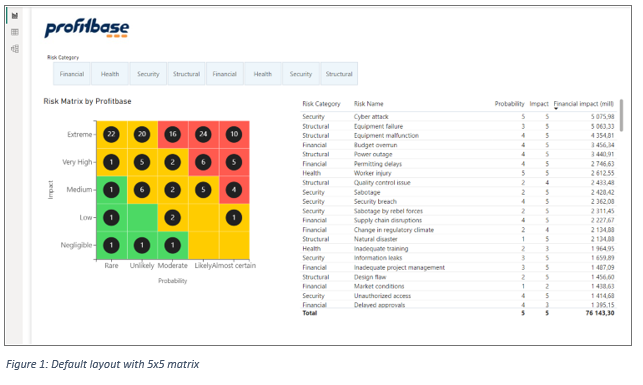Click the Profitbase logo image
Image resolution: width=643 pixels, height=385 pixels.
[87, 28]
